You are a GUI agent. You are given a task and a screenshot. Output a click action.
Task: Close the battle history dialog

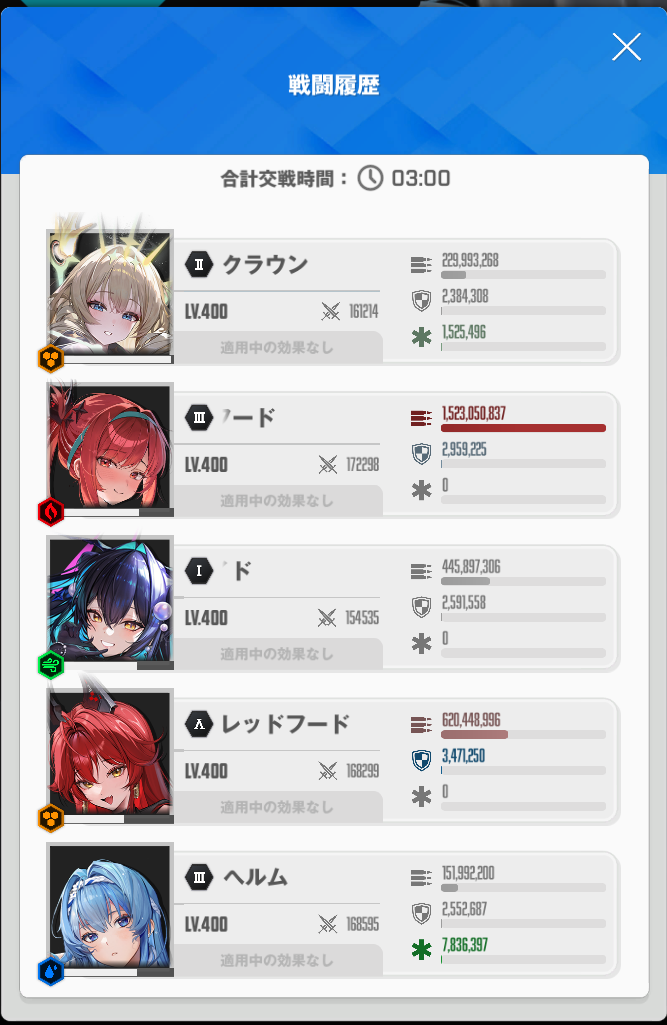point(626,47)
